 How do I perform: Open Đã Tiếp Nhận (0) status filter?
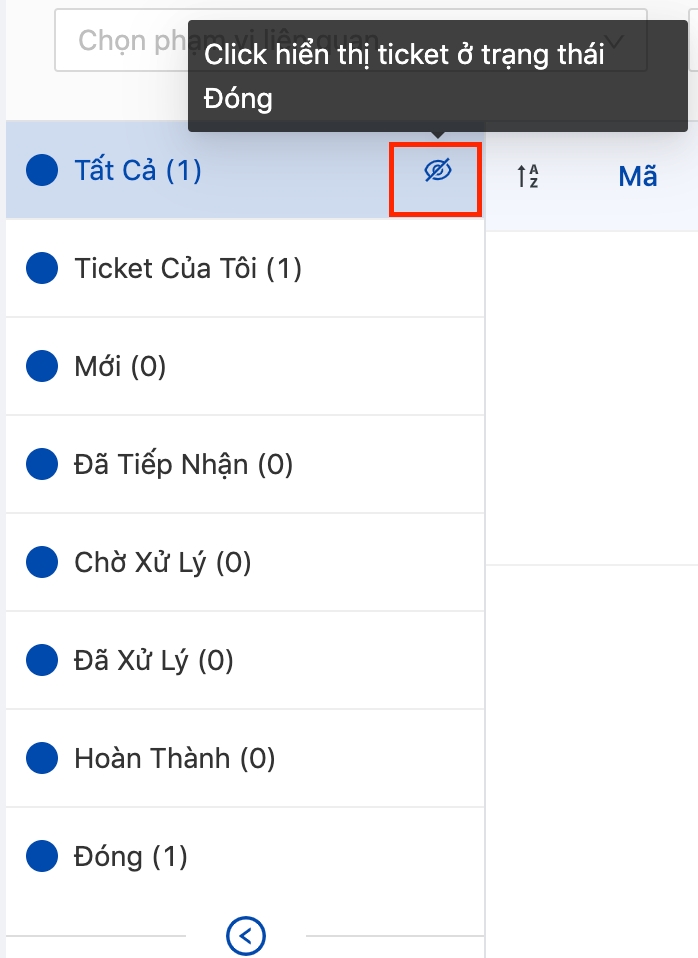pos(245,464)
